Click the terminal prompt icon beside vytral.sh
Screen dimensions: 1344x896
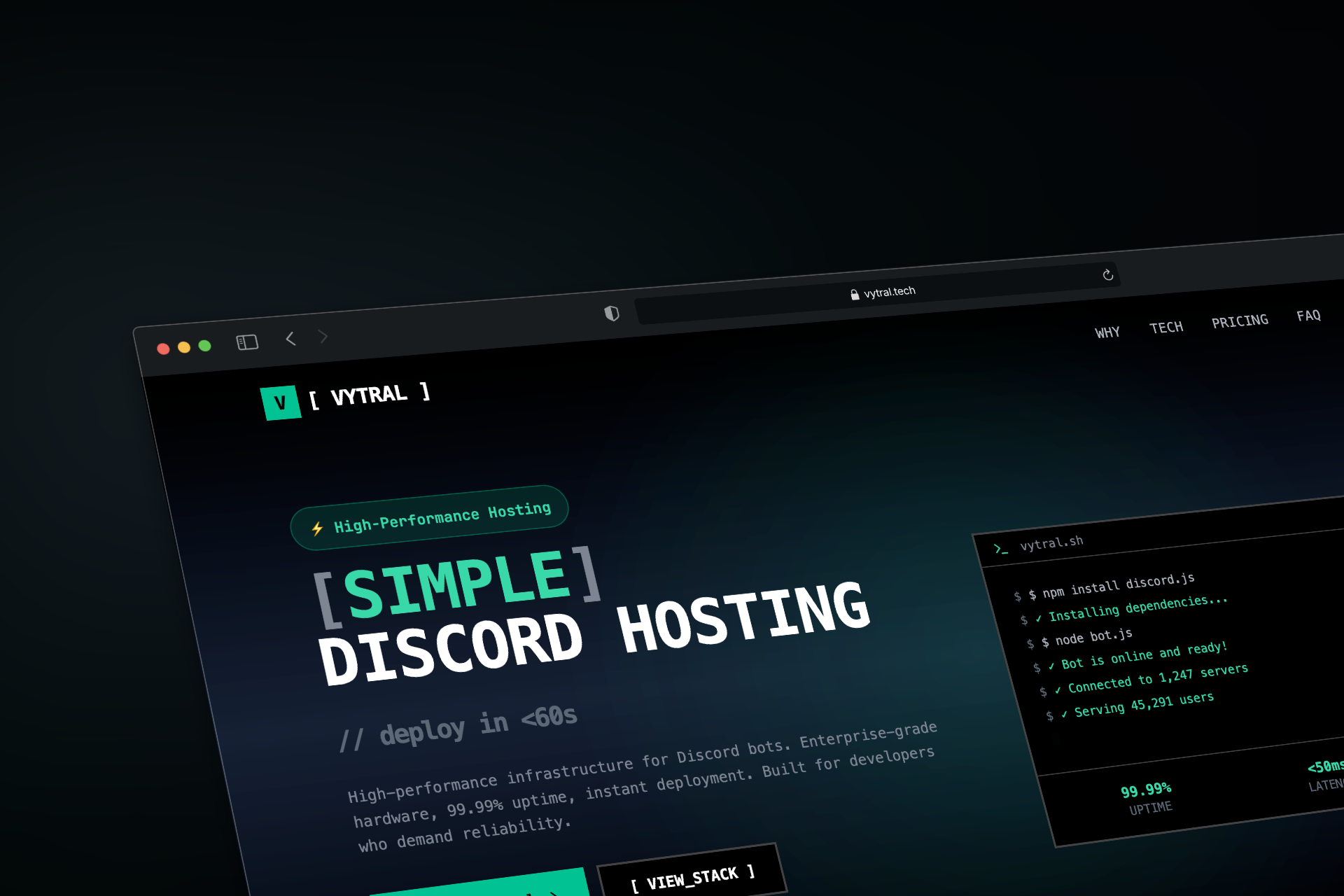tap(1000, 549)
